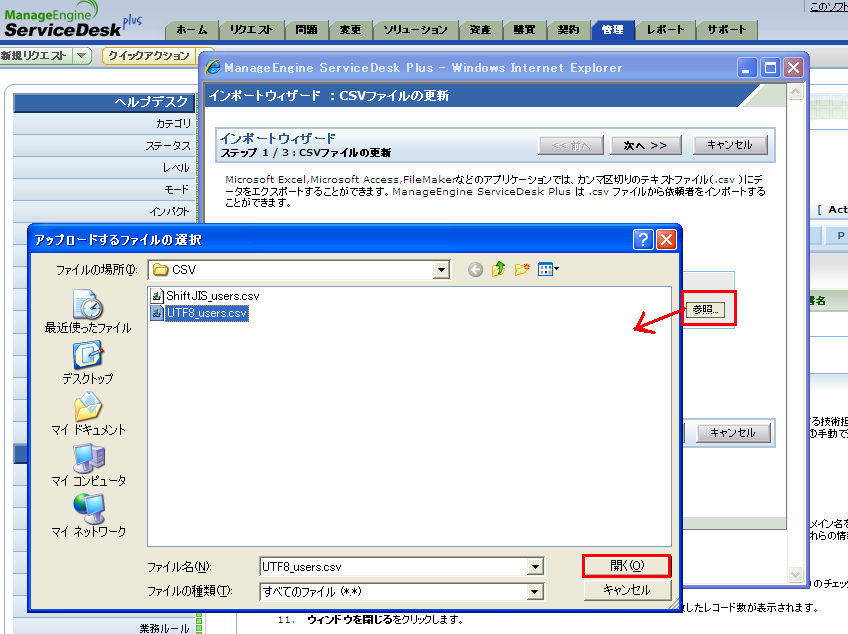Click the lower キャンセル button in import wizard

[733, 433]
